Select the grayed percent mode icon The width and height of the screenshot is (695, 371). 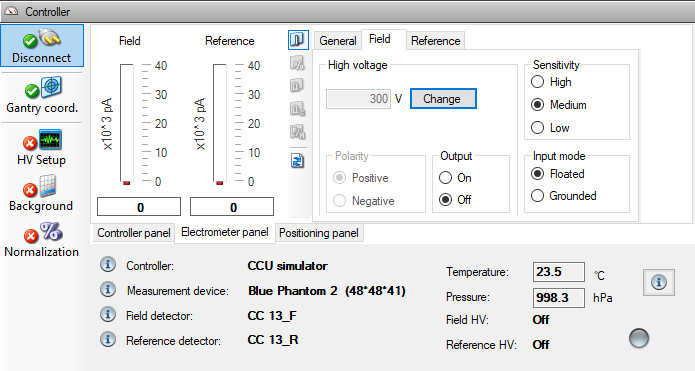tap(297, 63)
